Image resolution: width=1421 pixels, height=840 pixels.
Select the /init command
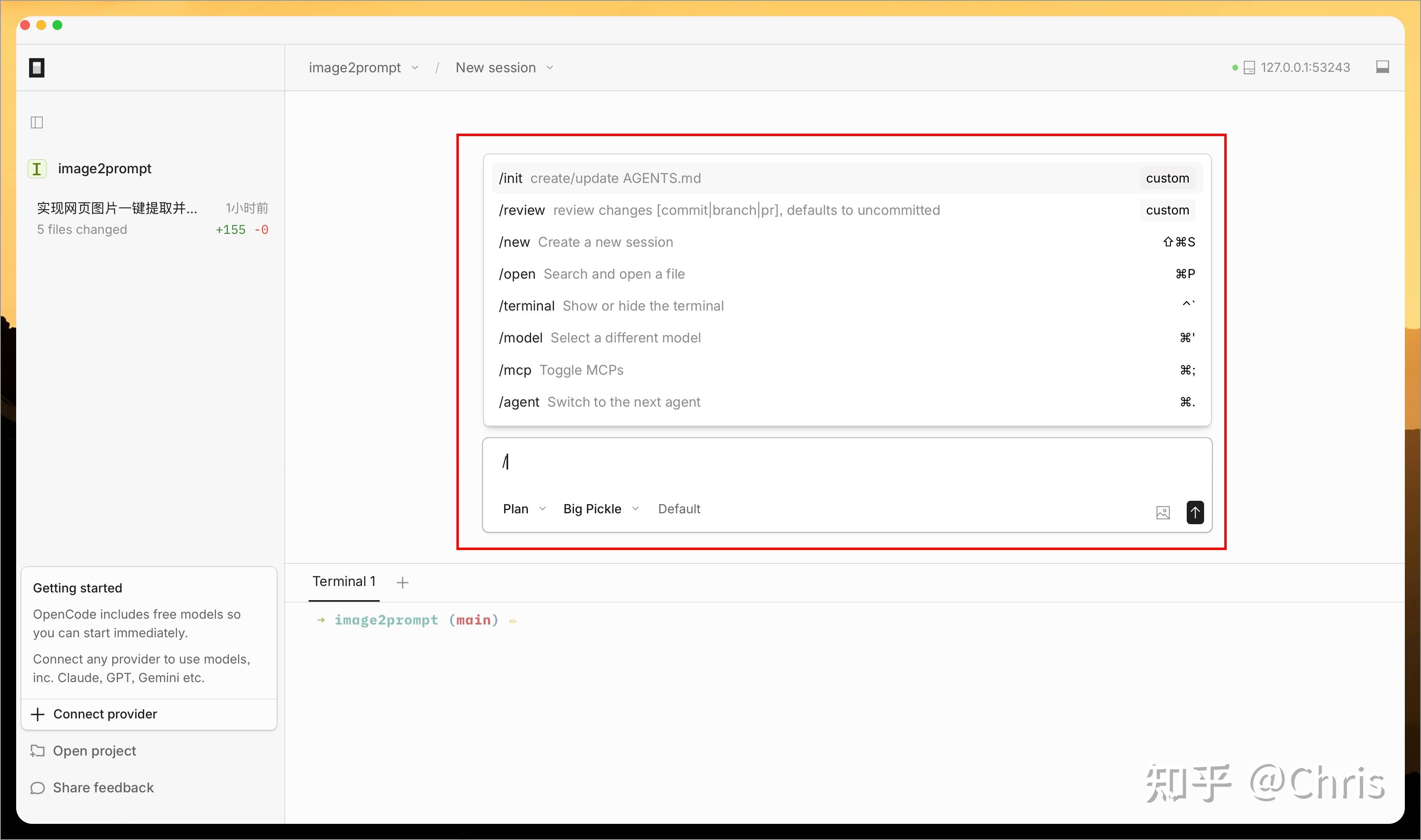click(x=847, y=178)
